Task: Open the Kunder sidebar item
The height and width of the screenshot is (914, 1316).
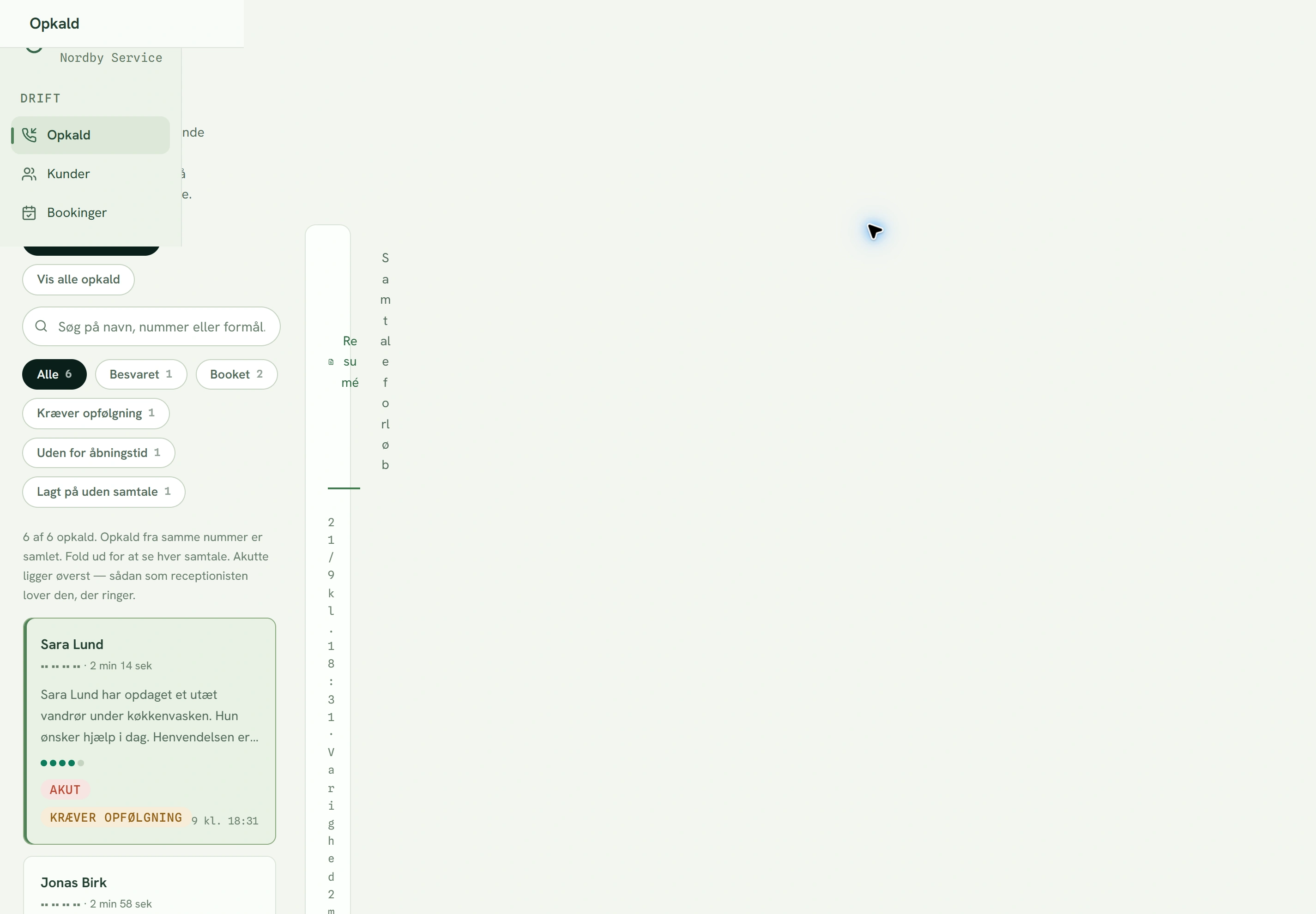Action: click(91, 174)
